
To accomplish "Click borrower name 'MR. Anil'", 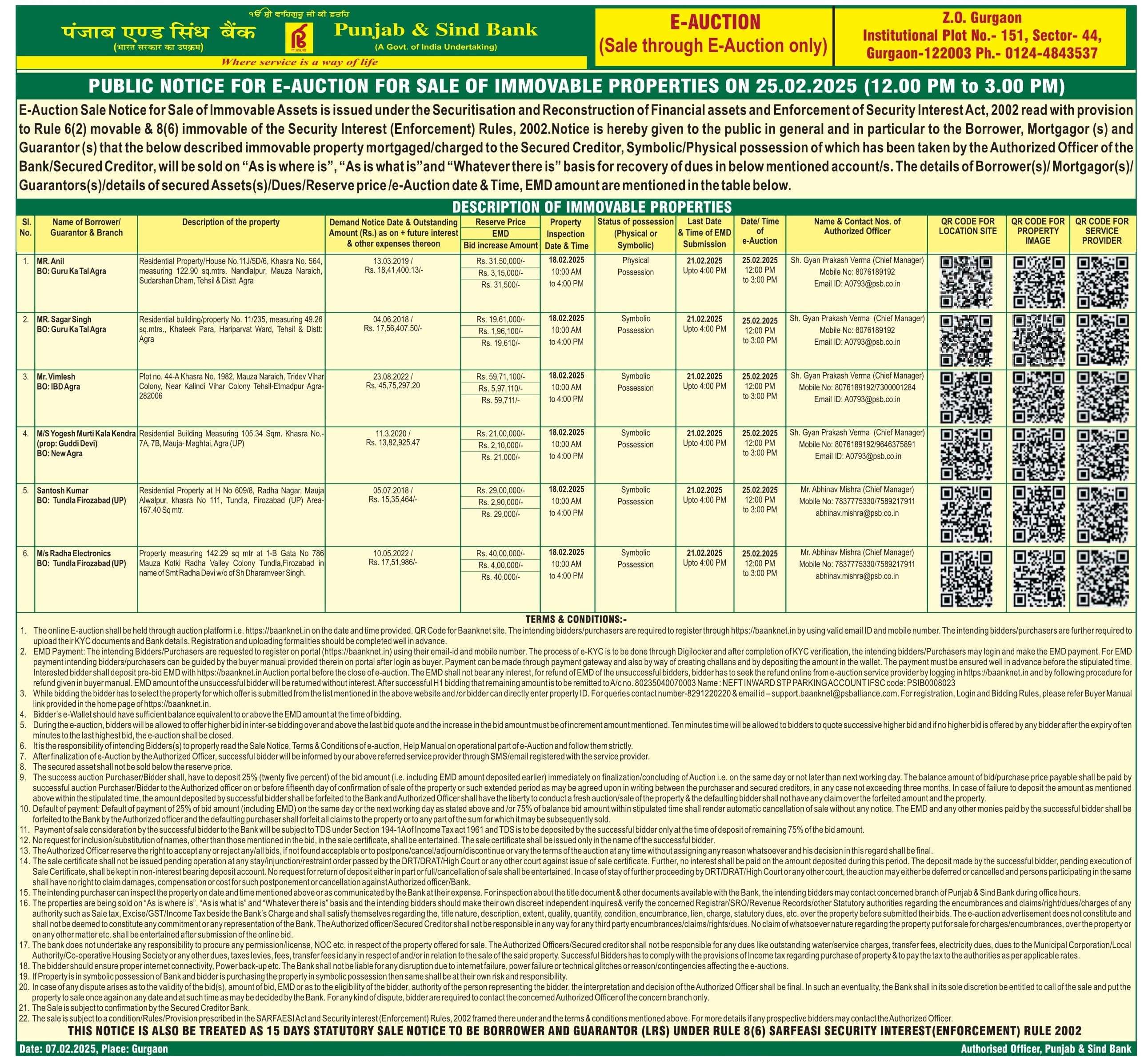I will point(50,261).
